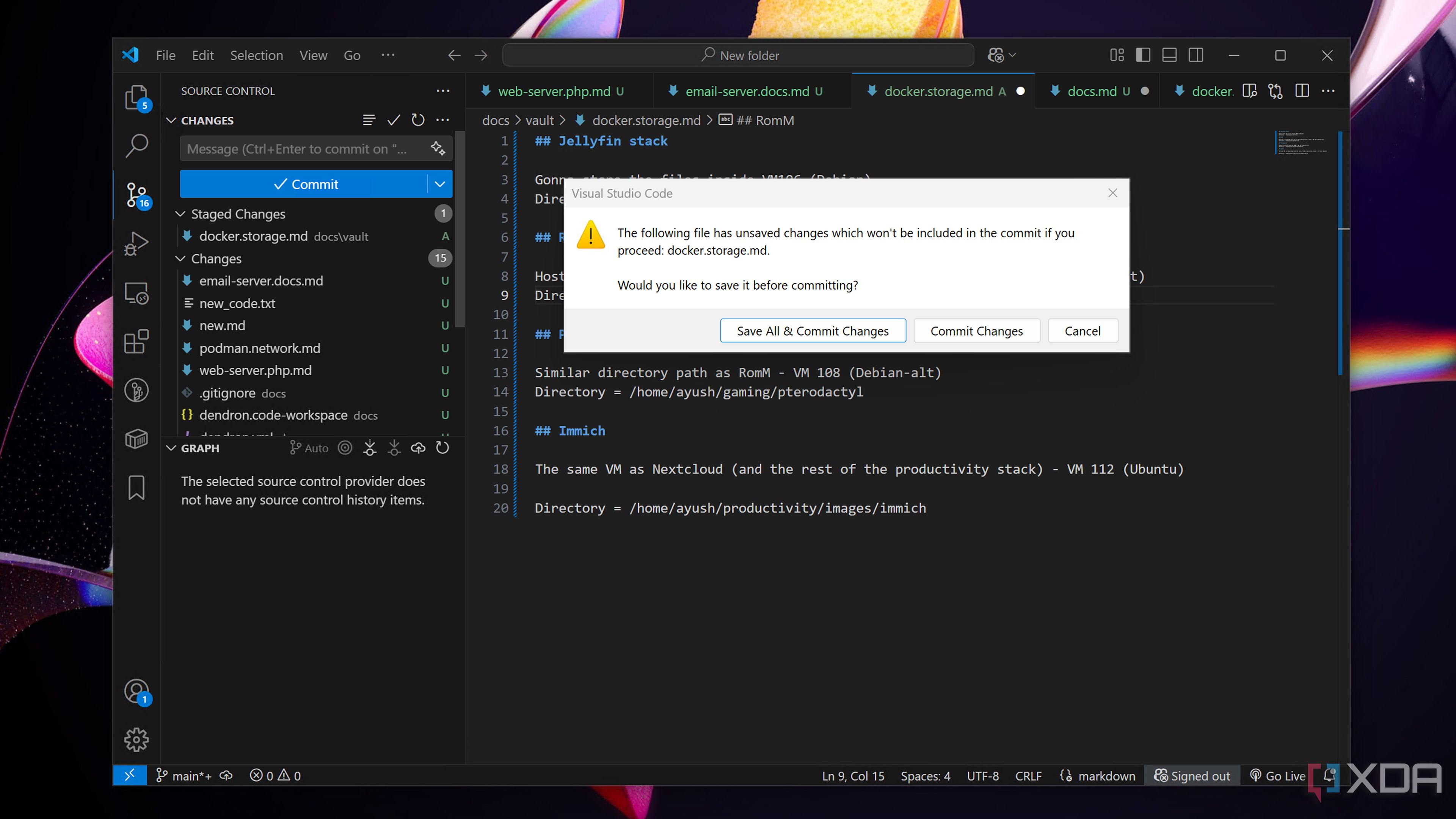Click the Split Editor Right icon
1456x819 pixels.
point(1302,91)
